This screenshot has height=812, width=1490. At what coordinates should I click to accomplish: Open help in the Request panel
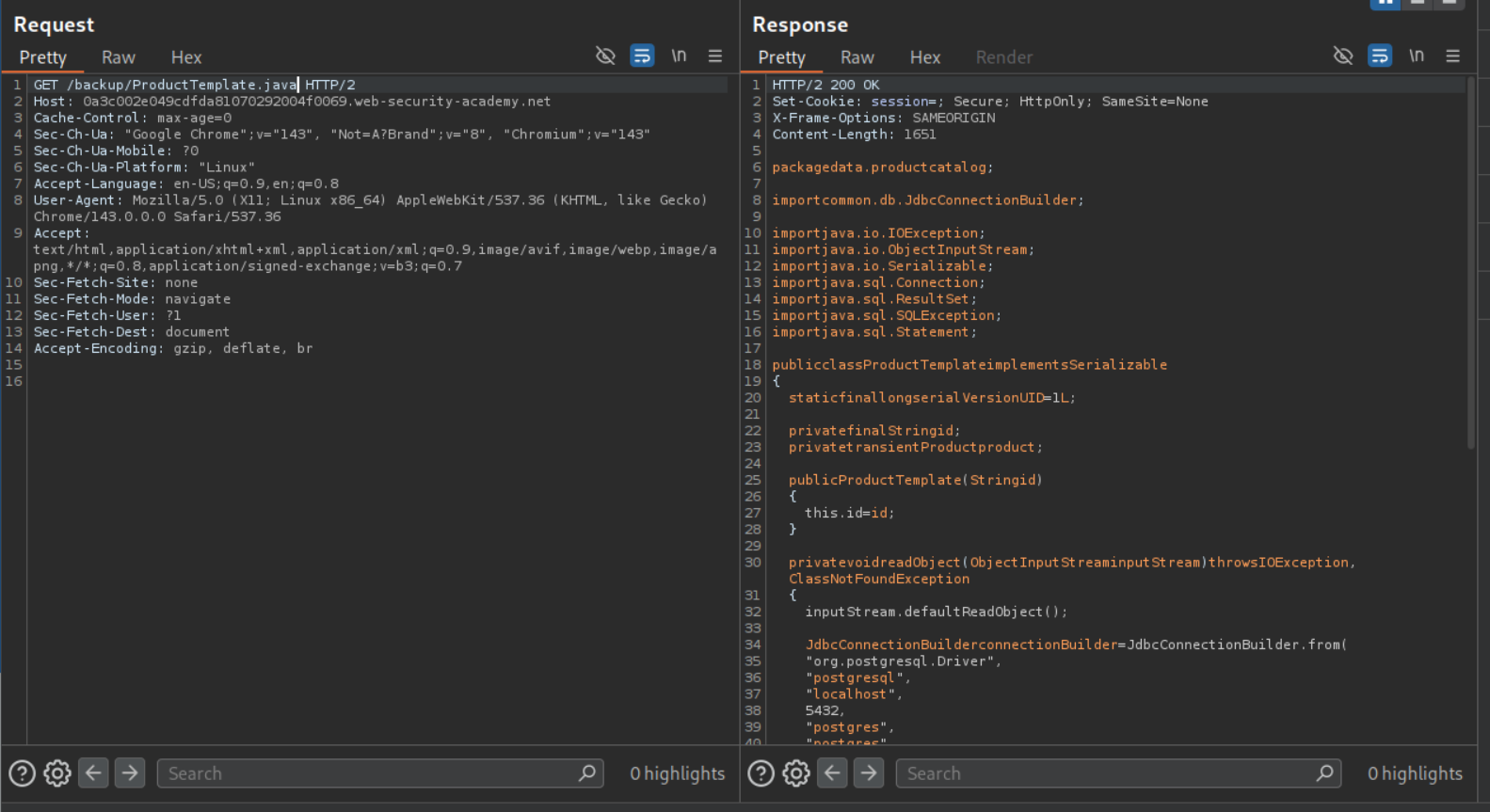pos(22,773)
